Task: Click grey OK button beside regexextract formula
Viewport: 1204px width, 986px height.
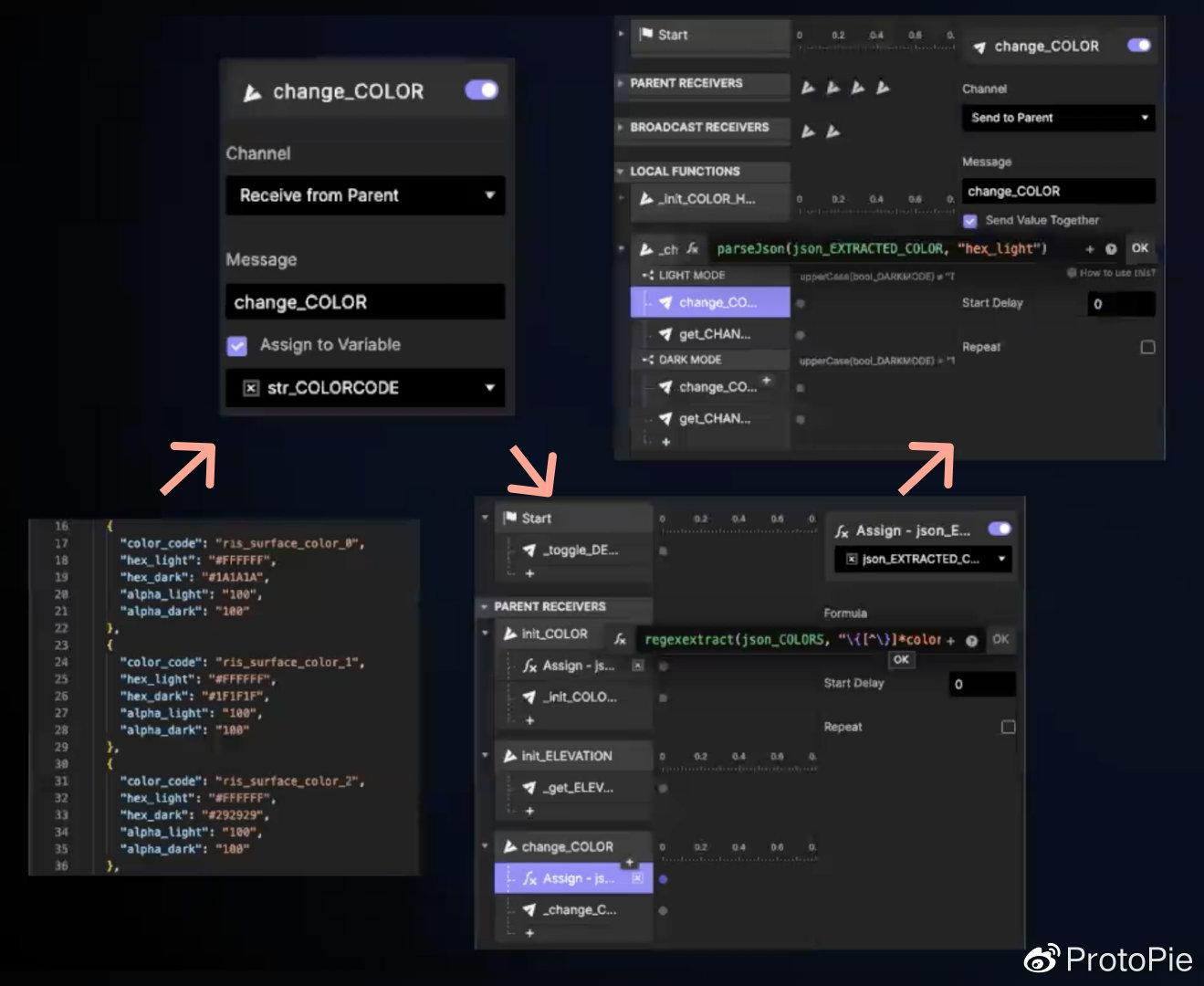Action: click(1000, 639)
